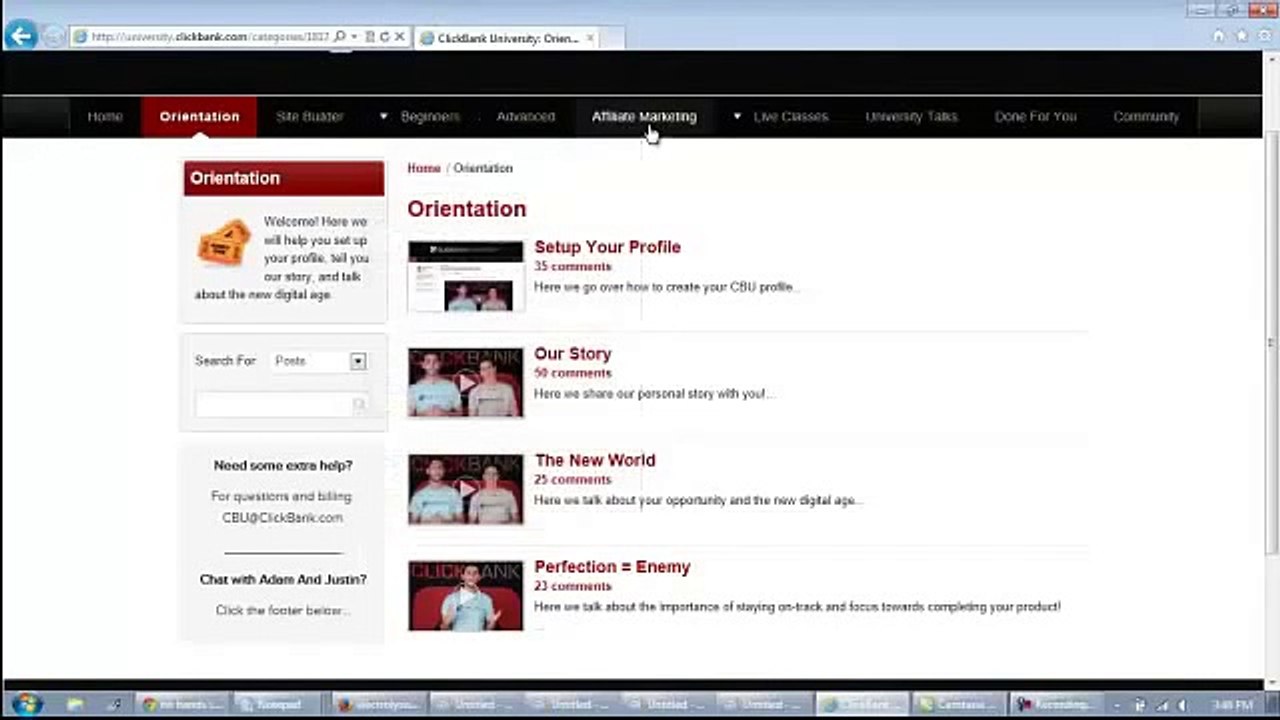Click the address bar search magnifier icon

pyautogui.click(x=340, y=37)
